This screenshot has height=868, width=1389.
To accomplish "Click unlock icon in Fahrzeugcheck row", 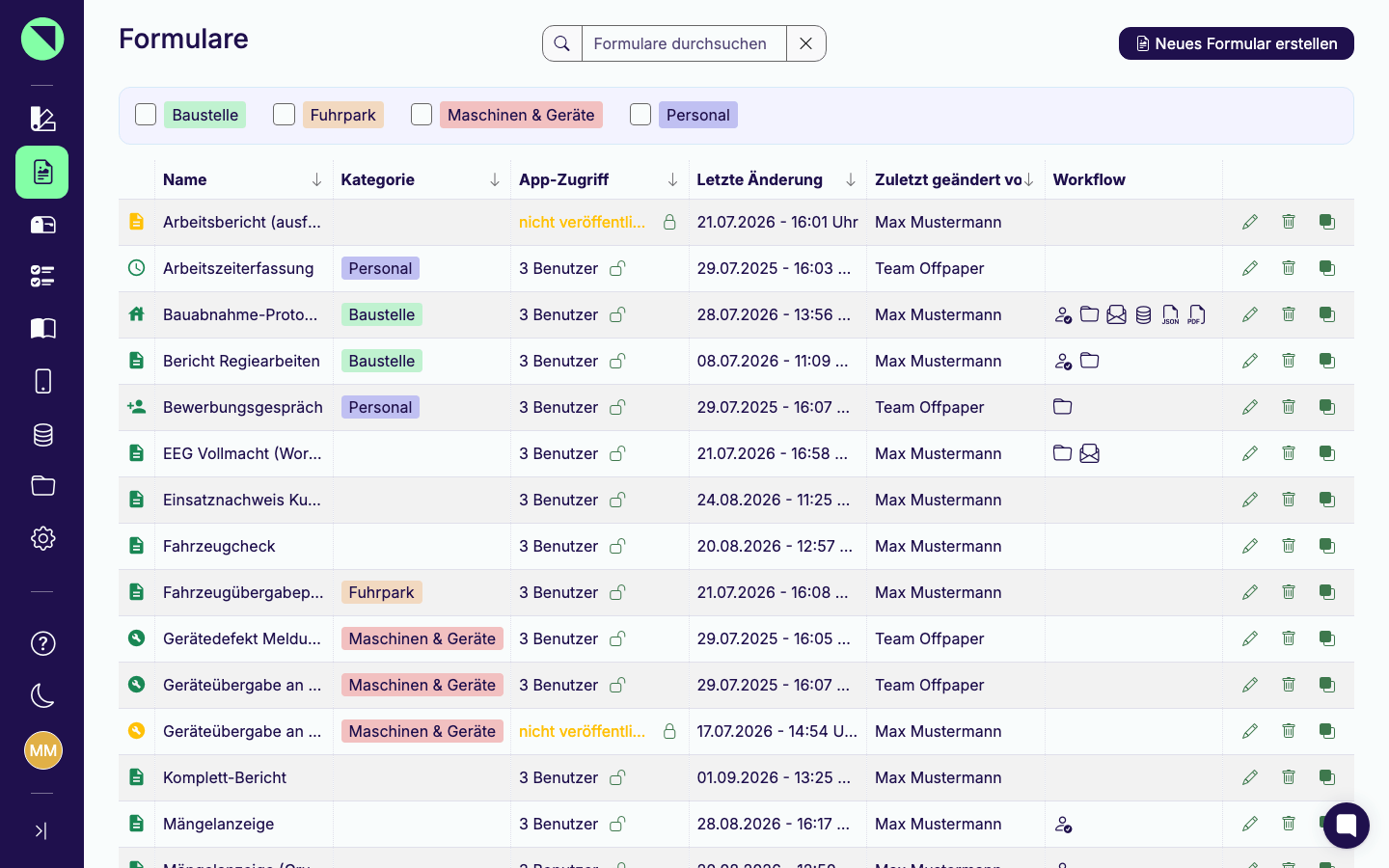I will pyautogui.click(x=617, y=546).
